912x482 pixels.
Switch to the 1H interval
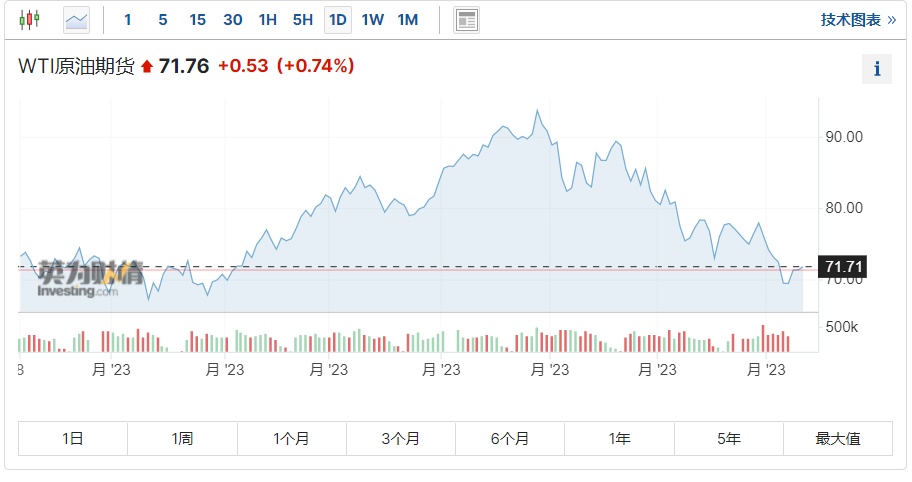(x=267, y=19)
